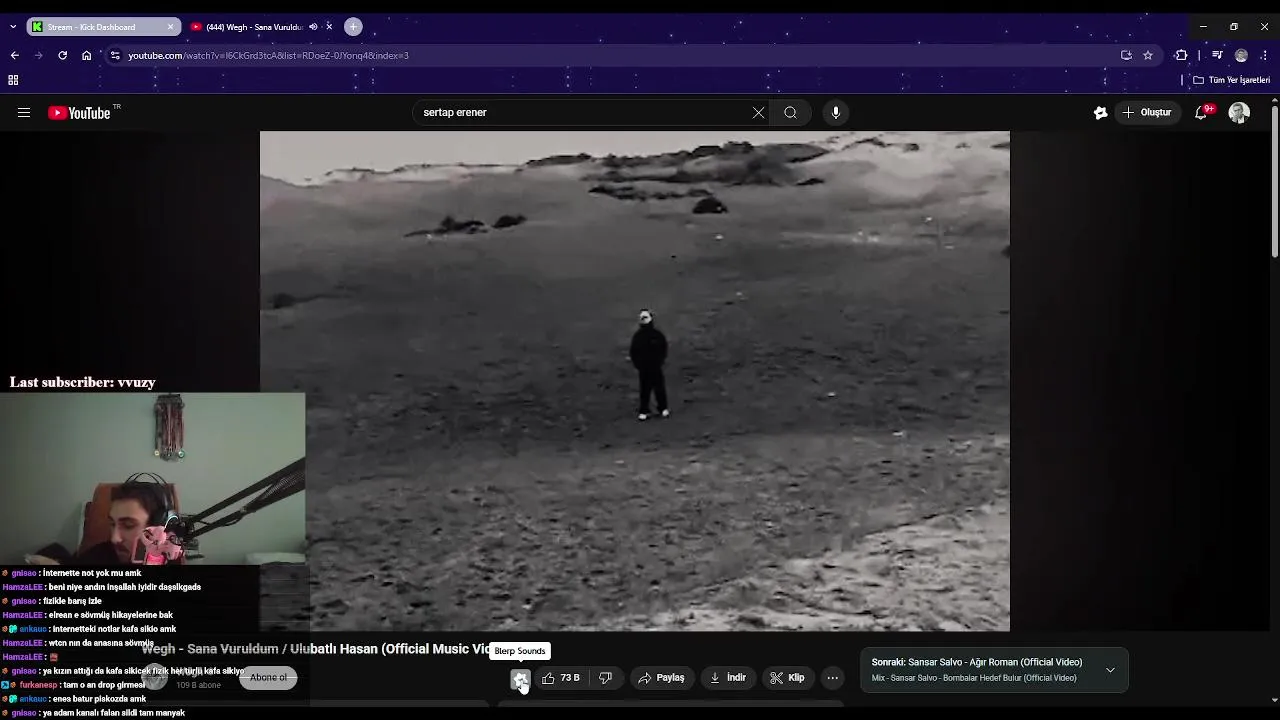Close the Wegh YouTube tab
Image resolution: width=1280 pixels, height=720 pixels.
pyautogui.click(x=329, y=27)
